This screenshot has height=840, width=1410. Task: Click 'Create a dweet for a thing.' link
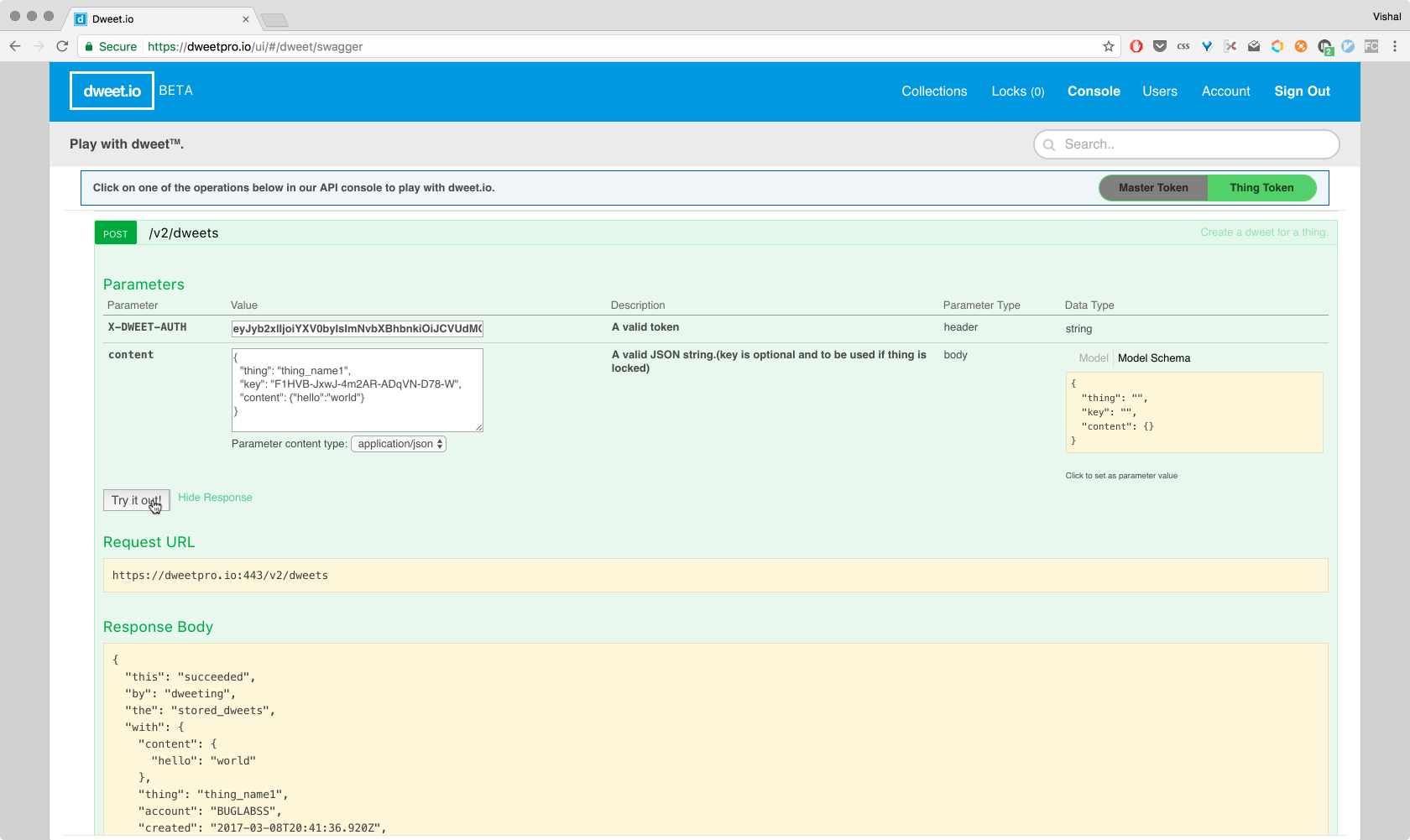click(1264, 232)
